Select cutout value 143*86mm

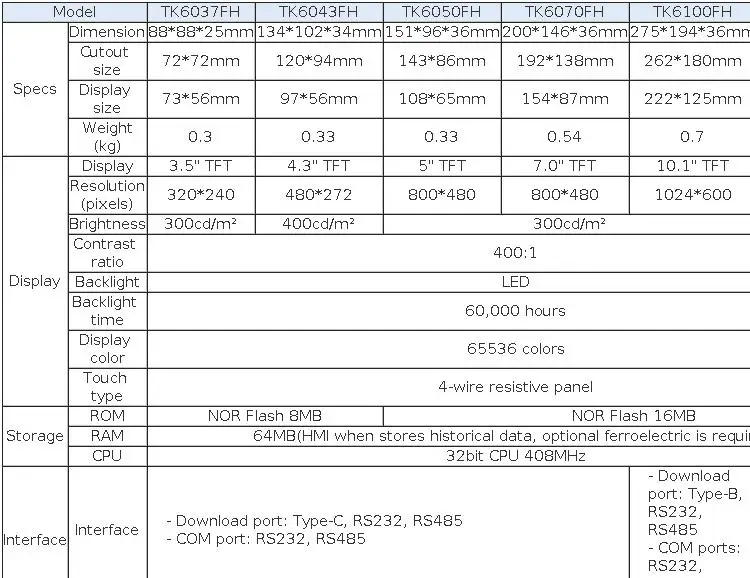442,61
